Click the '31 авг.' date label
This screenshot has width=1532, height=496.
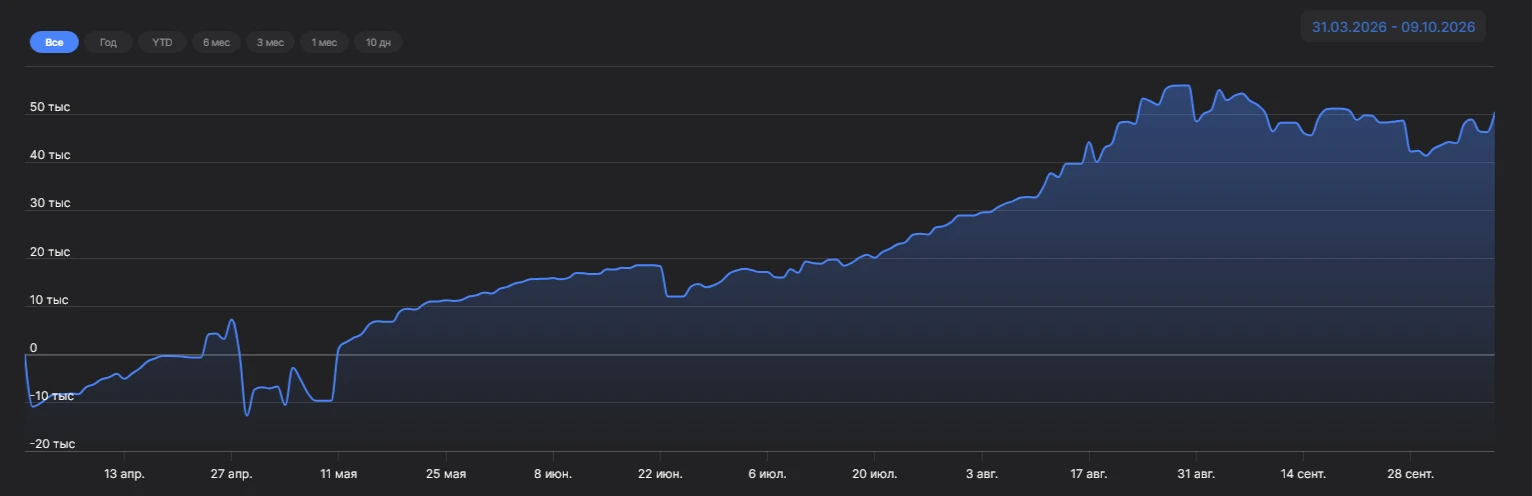click(1196, 473)
